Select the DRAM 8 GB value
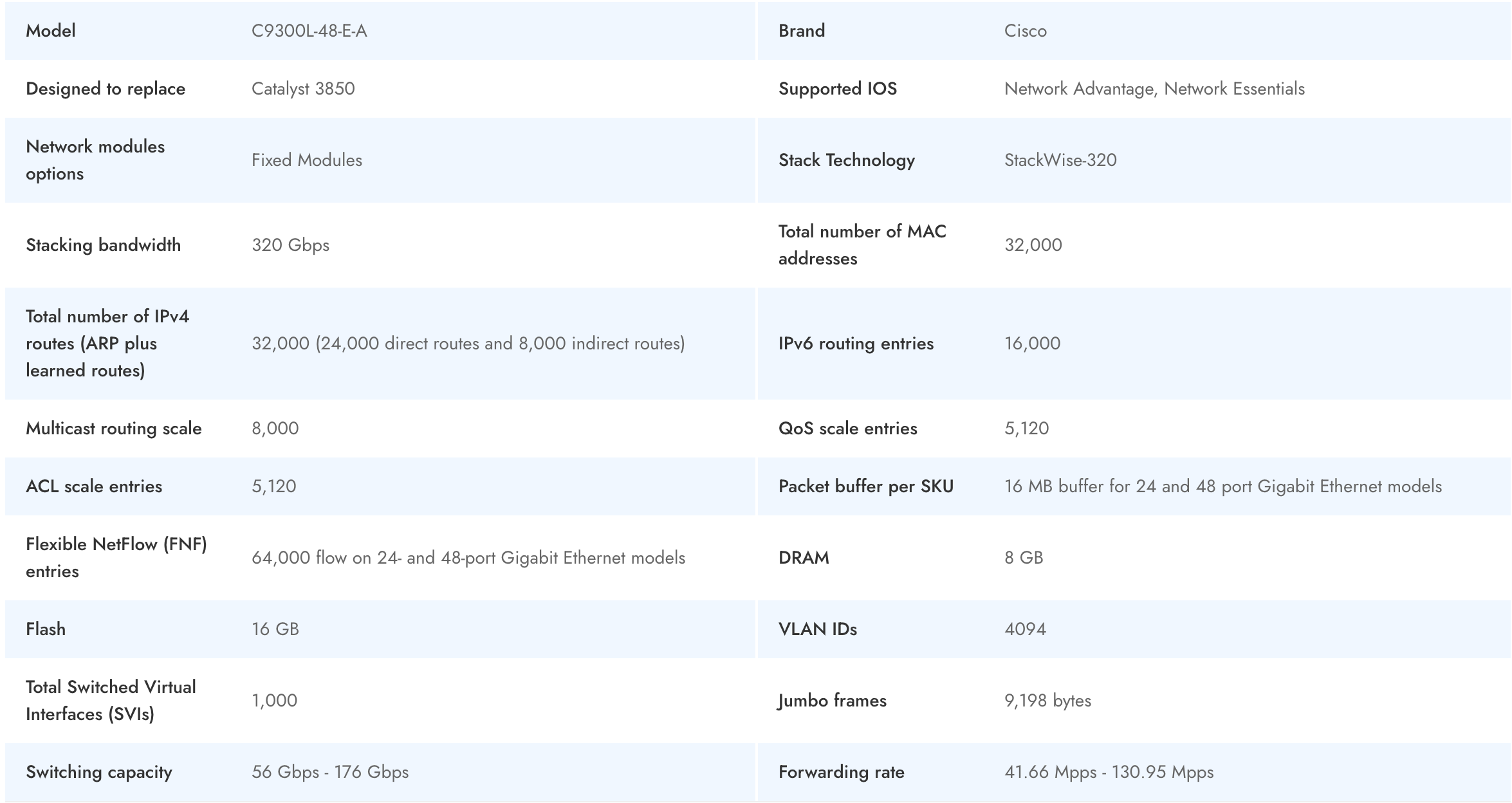1512x803 pixels. coord(1024,558)
